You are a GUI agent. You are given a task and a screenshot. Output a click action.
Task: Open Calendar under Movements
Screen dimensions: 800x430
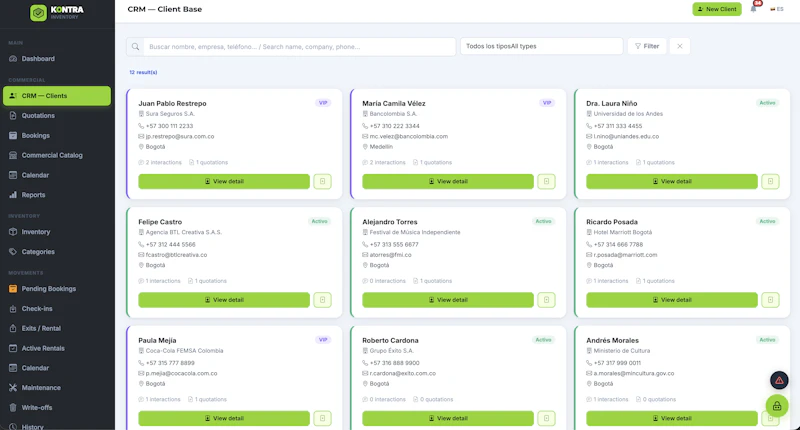tap(57, 368)
